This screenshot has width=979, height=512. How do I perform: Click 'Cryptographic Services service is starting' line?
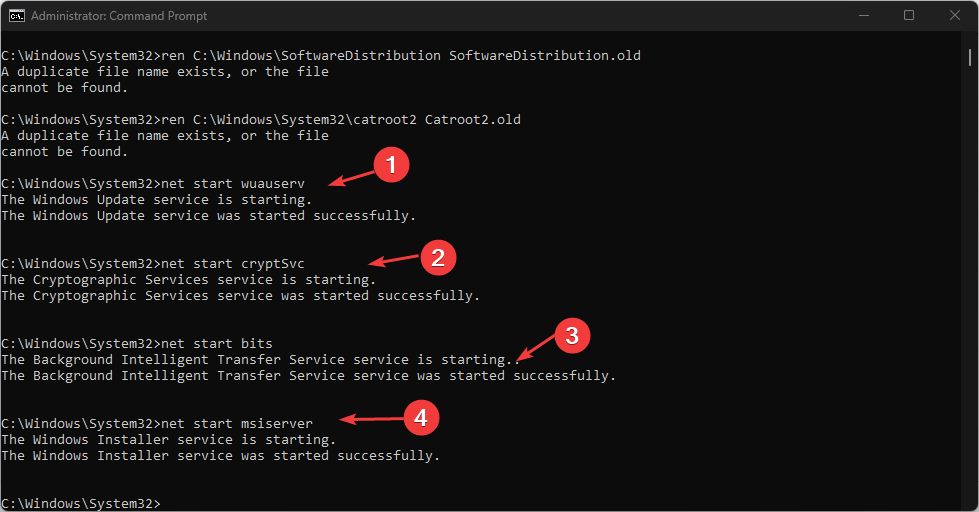189,280
